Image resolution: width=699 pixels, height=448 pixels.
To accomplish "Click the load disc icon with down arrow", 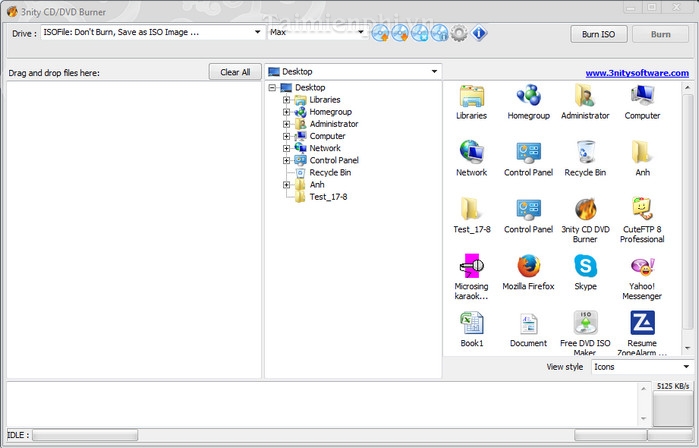I will point(400,33).
